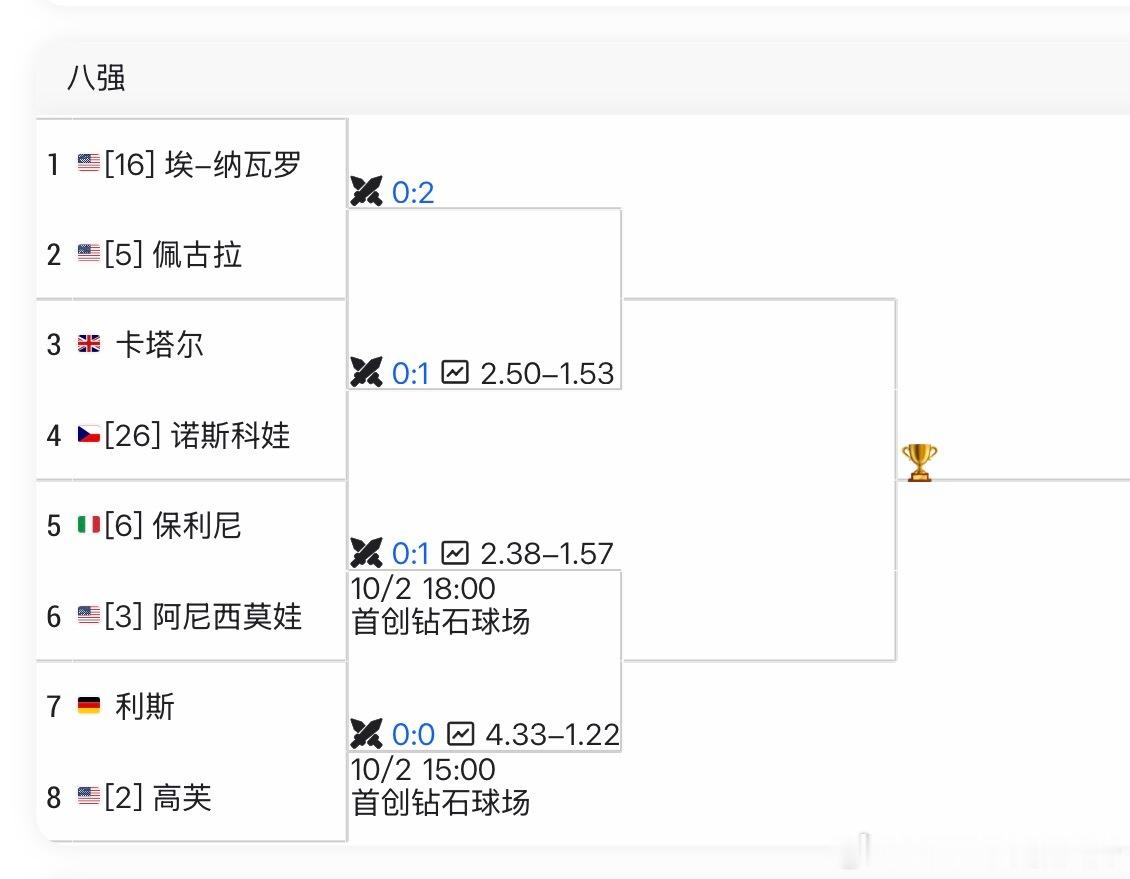Open odds chart icon next to 2.50–1.53
The image size is (1130, 879).
[x=455, y=373]
